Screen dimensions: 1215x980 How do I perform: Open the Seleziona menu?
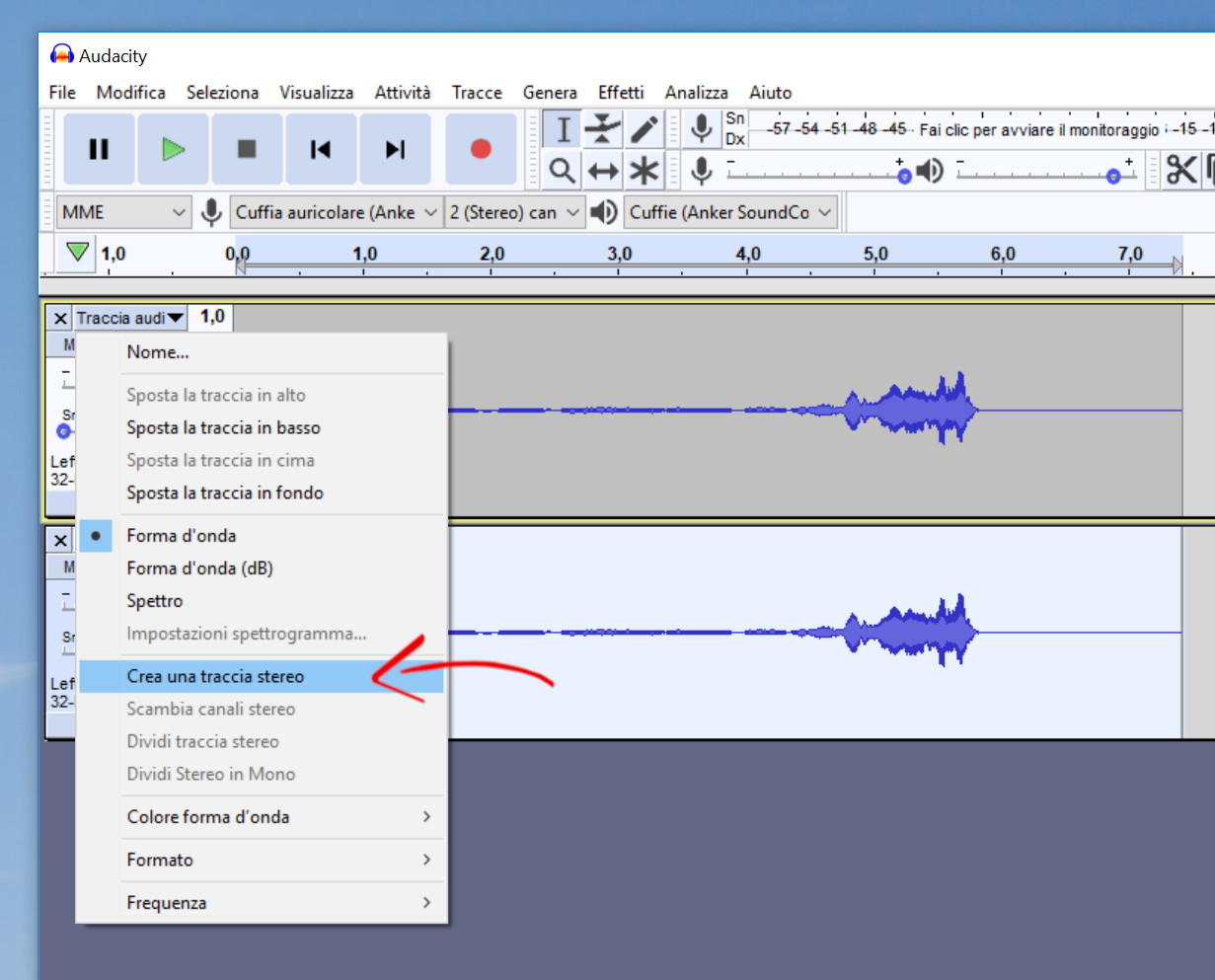point(223,92)
